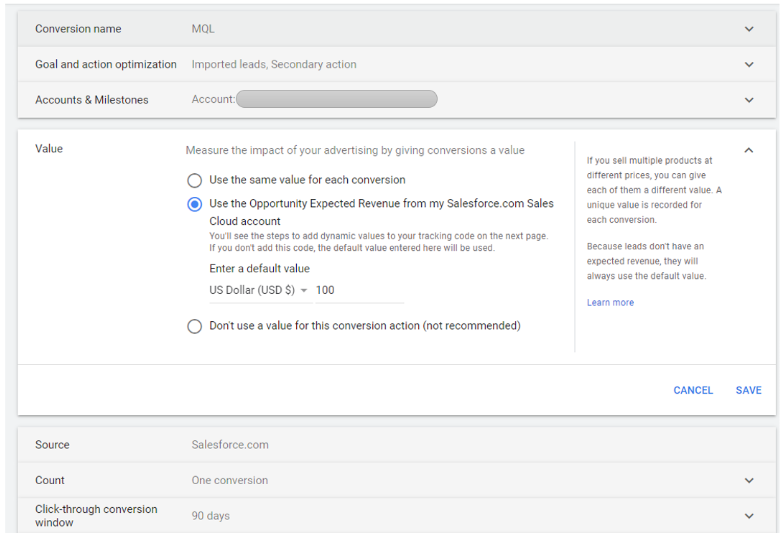Screen dimensions: 782x538
Task: Click 'Imported leads, Secondary action' text
Action: 274,65
